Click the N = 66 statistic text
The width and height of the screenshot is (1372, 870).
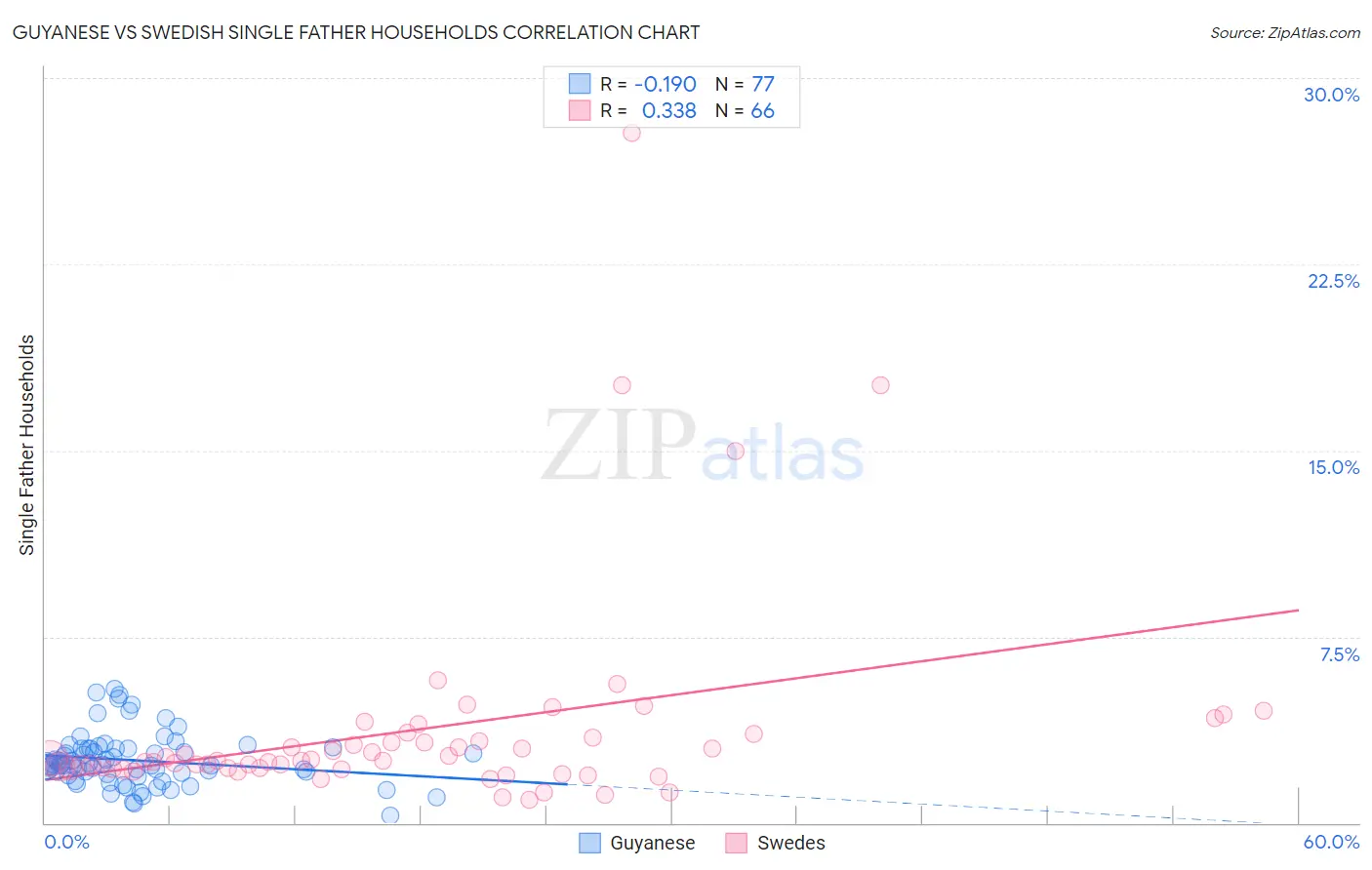click(x=745, y=110)
